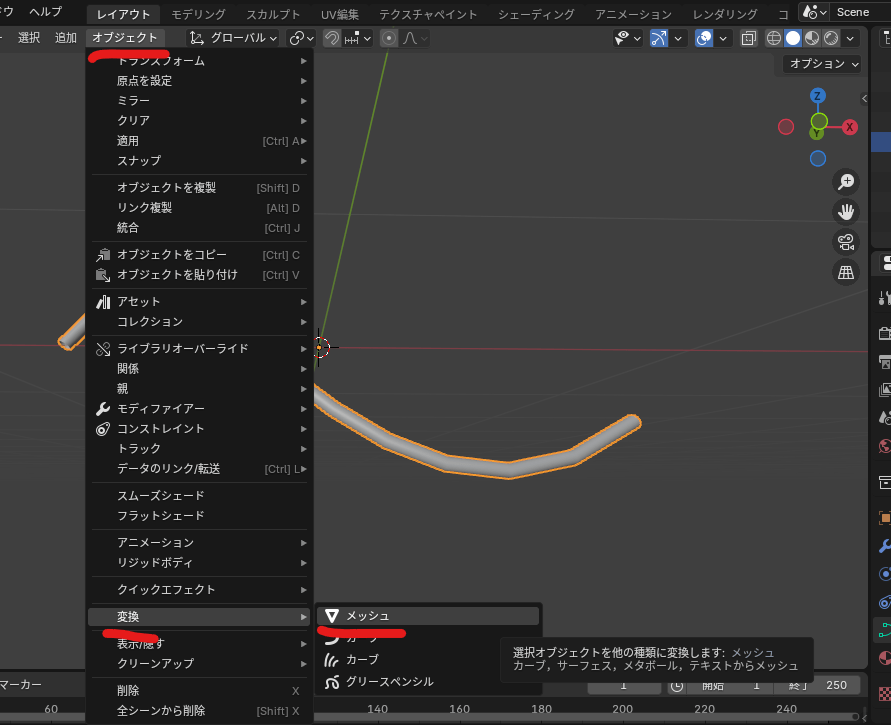
Task: Switch perspective/orthographic with the grid icon
Action: (846, 272)
